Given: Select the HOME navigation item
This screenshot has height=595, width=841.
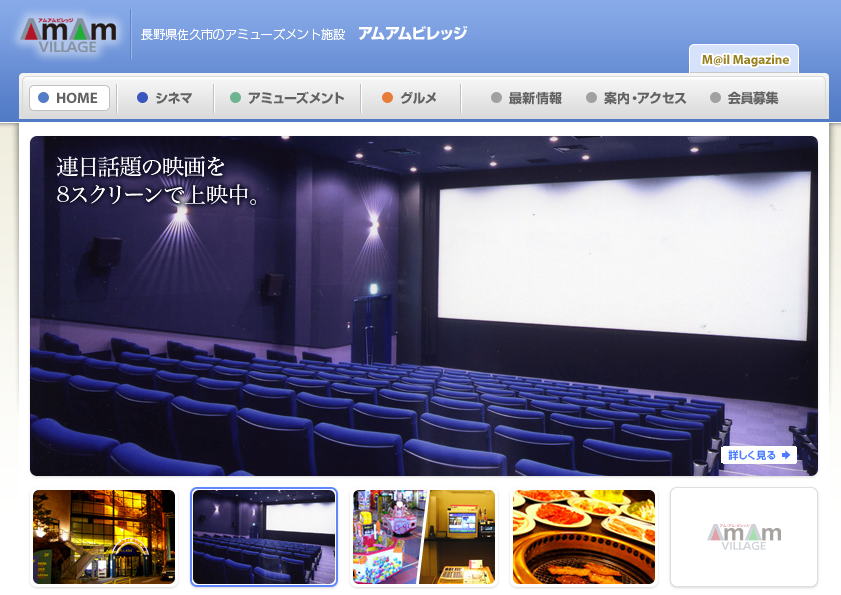Looking at the screenshot, I should click(x=69, y=98).
